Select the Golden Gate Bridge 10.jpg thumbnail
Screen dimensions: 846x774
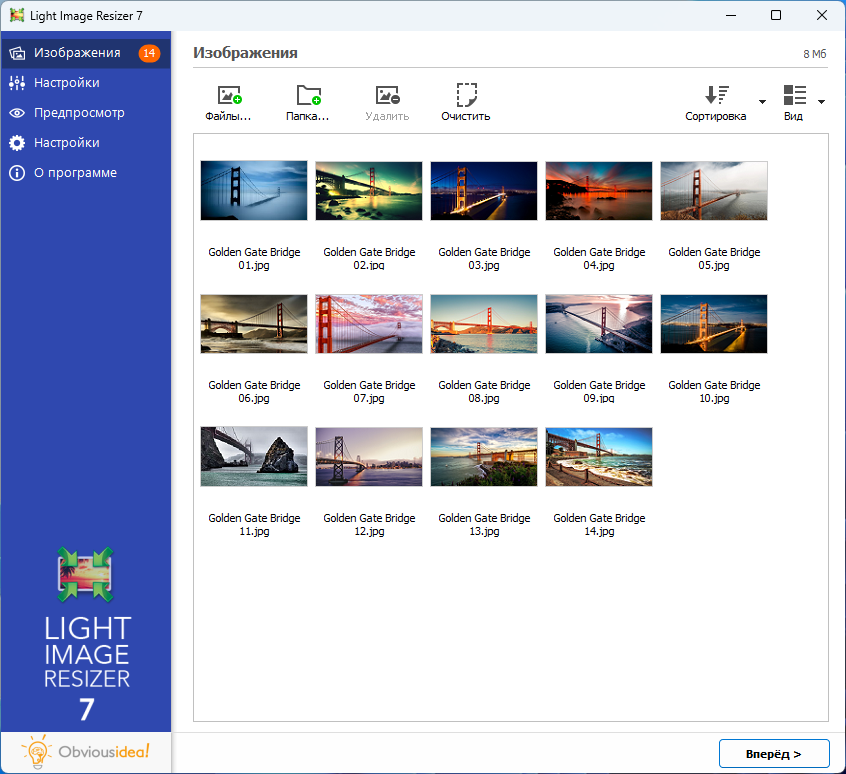point(714,324)
